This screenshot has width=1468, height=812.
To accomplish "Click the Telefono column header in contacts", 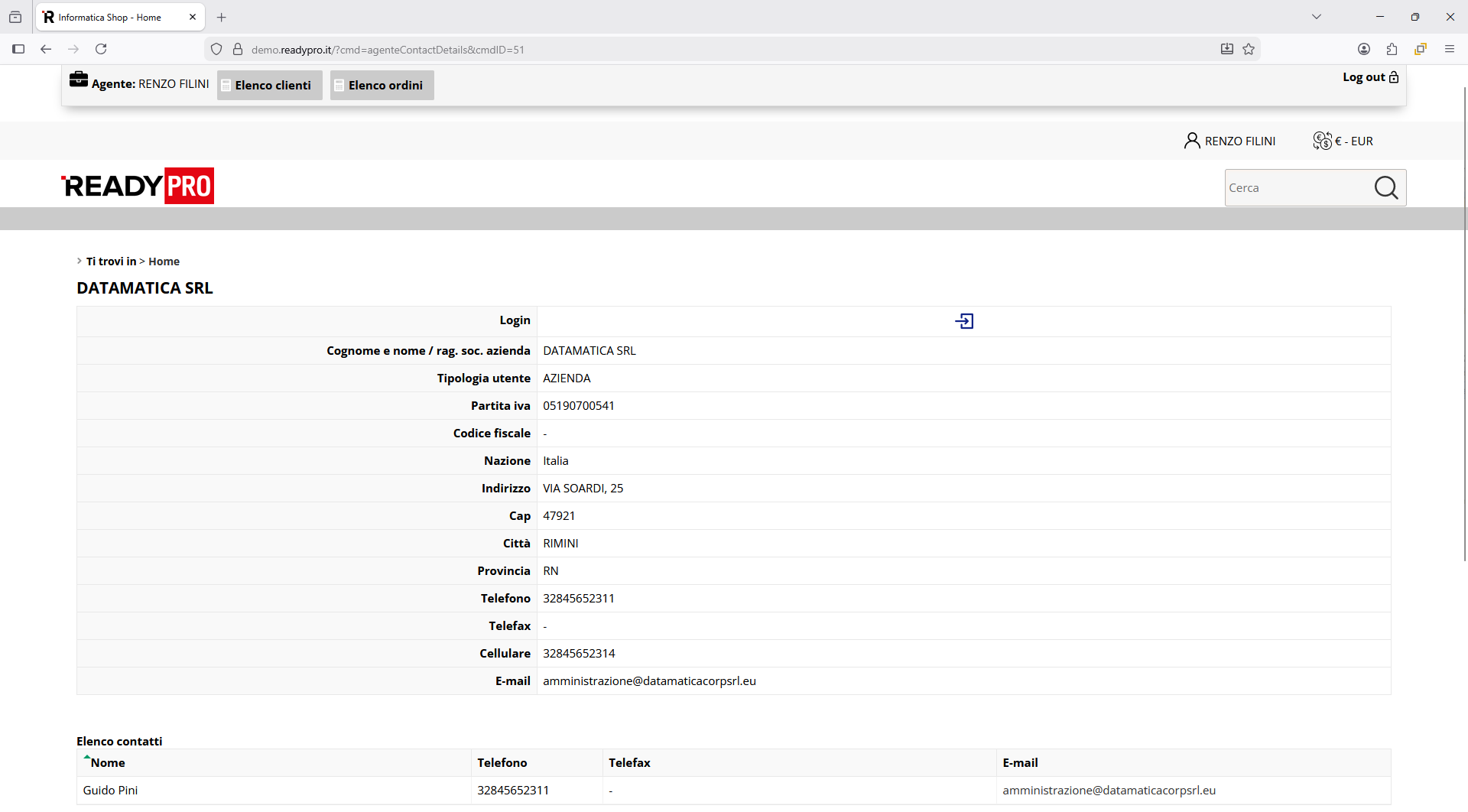I will (502, 763).
